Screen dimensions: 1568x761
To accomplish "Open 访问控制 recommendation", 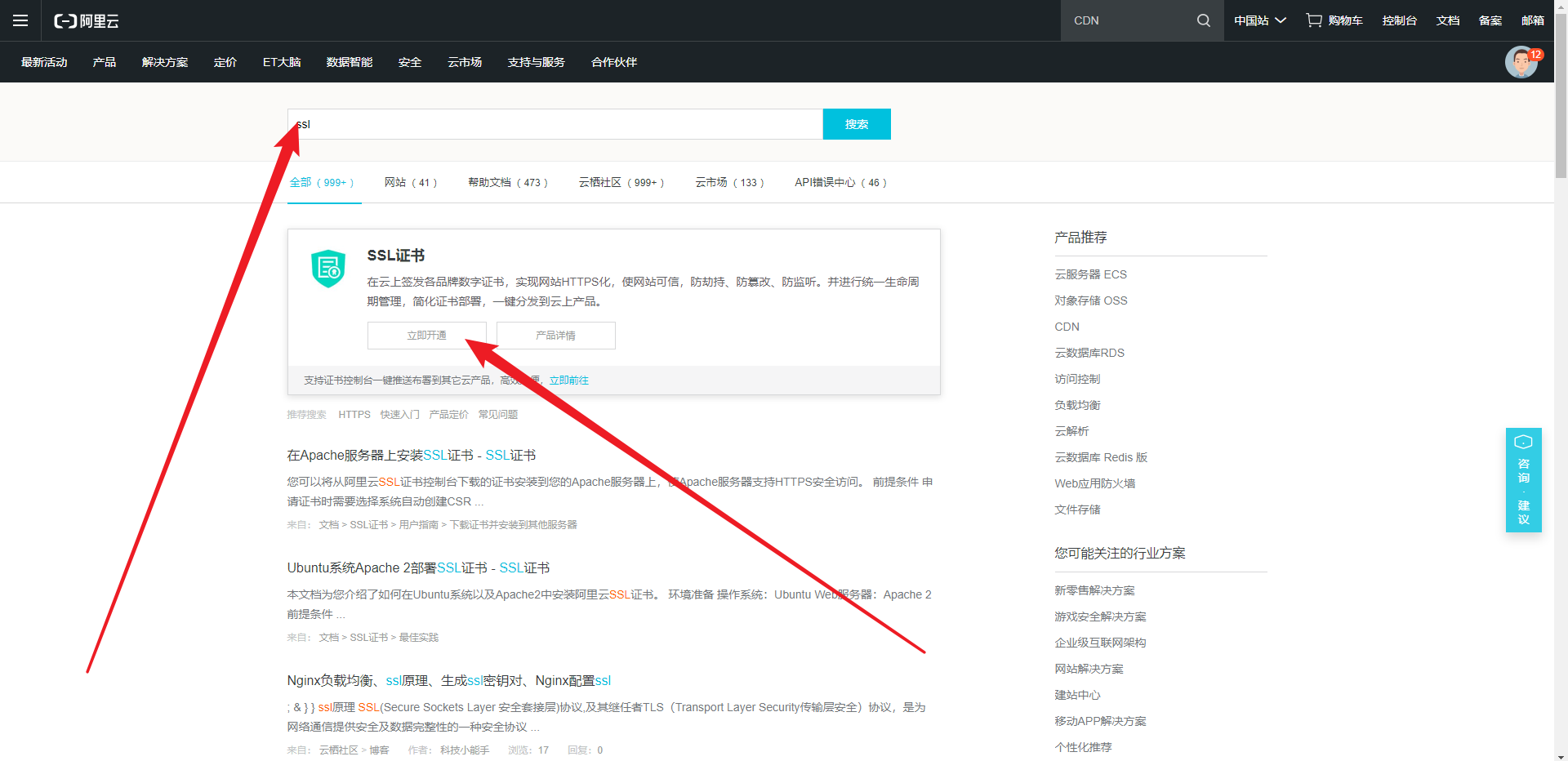I will (x=1077, y=379).
